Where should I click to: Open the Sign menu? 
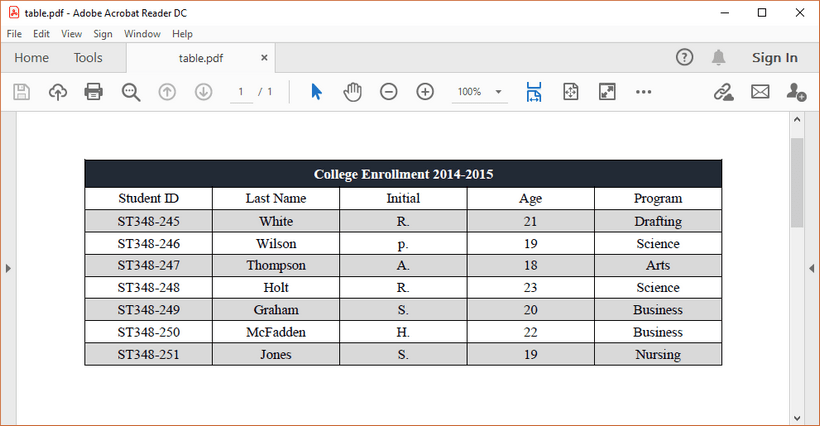click(103, 34)
